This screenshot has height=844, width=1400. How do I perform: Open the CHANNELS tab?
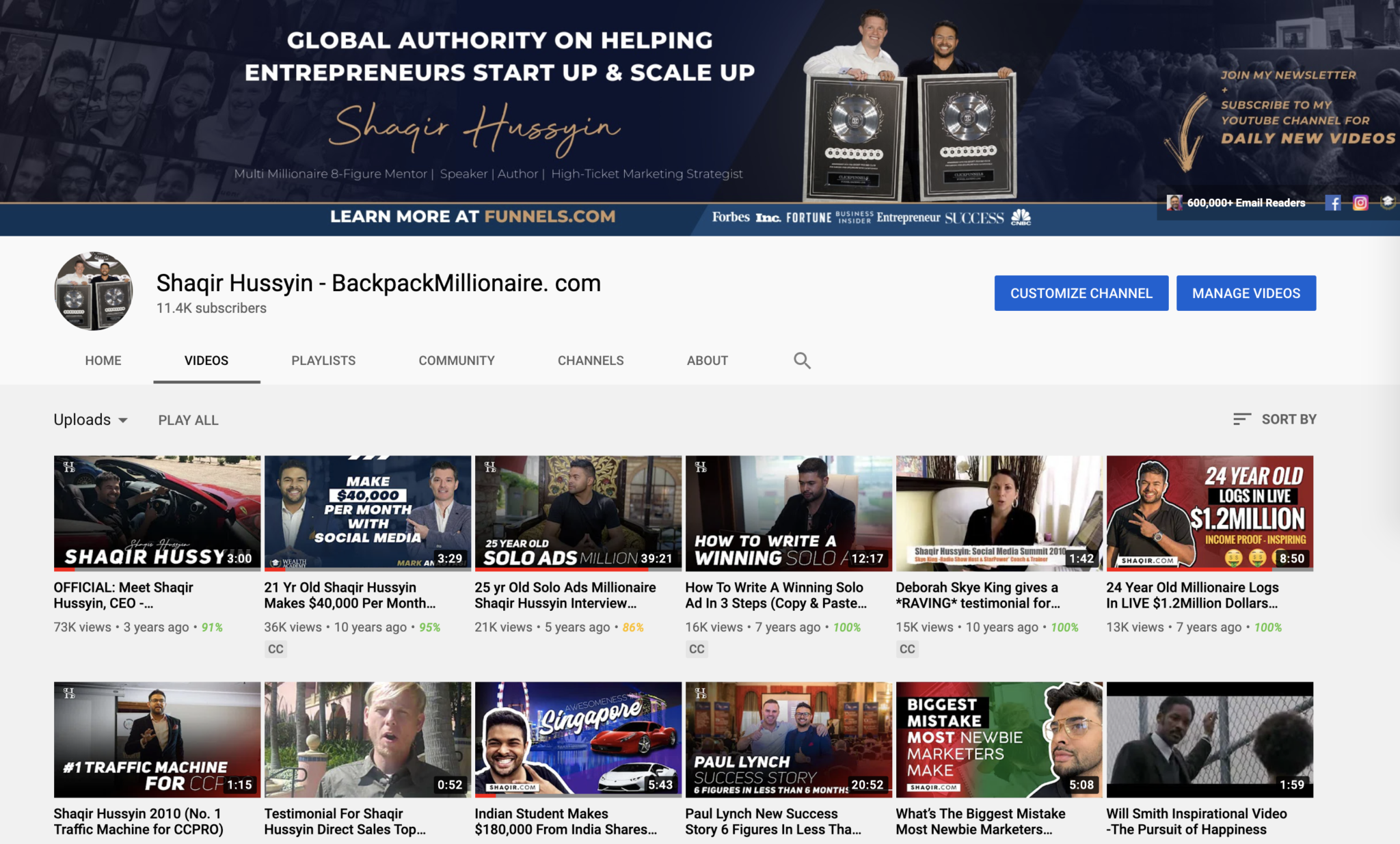(591, 360)
